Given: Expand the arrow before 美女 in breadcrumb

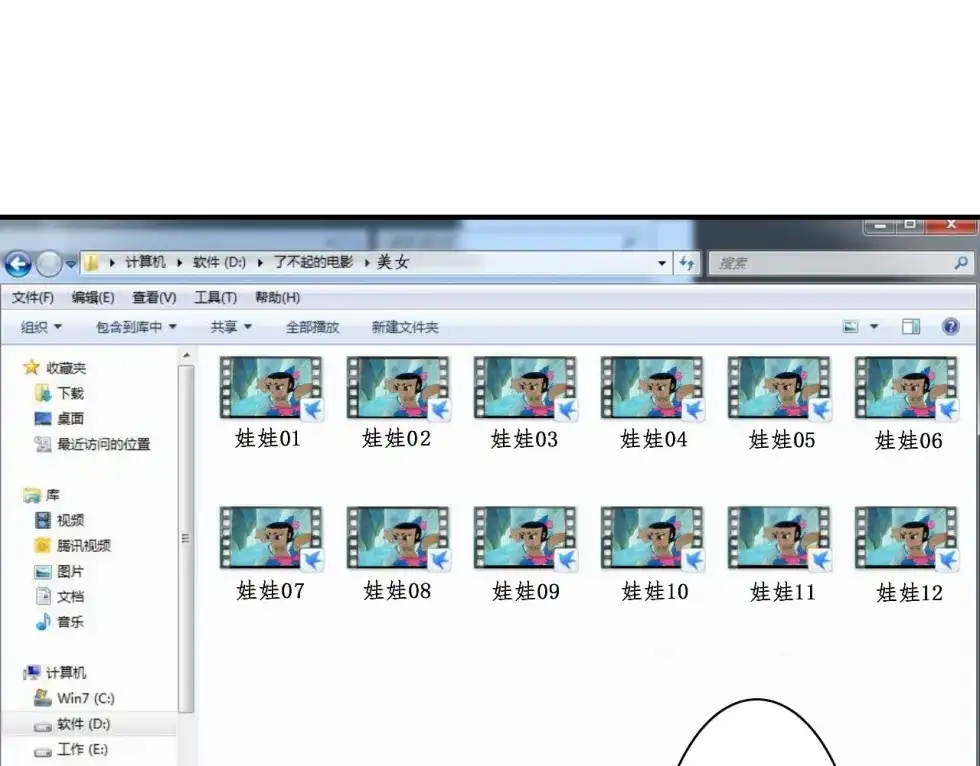Looking at the screenshot, I should (367, 263).
